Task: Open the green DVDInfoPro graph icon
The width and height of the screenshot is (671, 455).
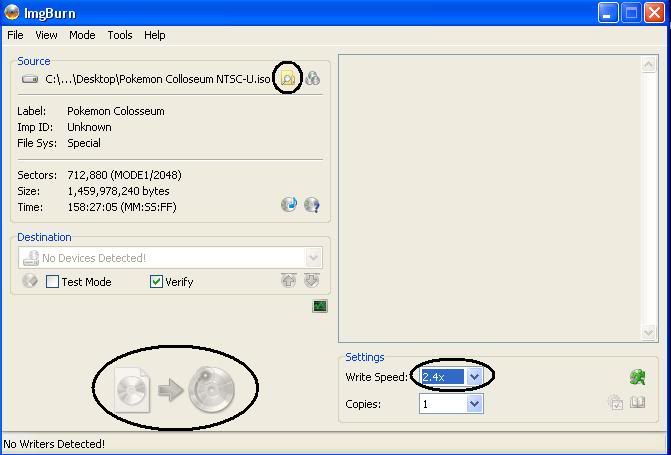Action: click(x=320, y=306)
